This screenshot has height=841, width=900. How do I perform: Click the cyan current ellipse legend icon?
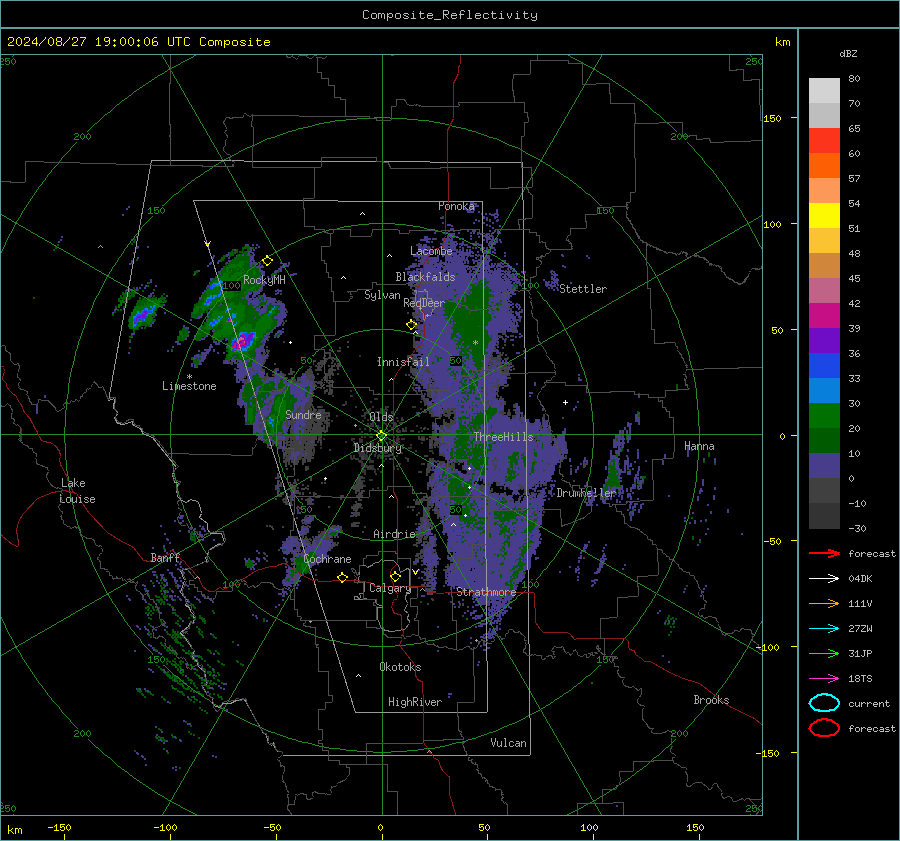pyautogui.click(x=824, y=703)
